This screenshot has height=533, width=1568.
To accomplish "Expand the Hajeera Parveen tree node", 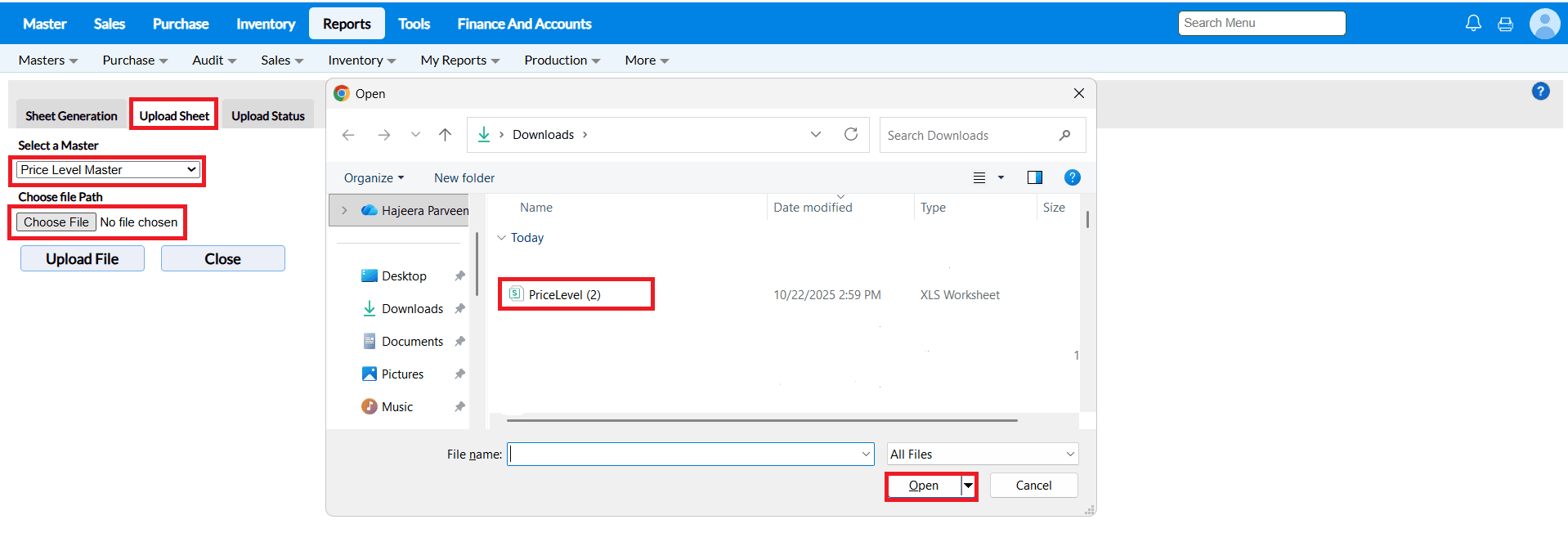I will (x=344, y=210).
